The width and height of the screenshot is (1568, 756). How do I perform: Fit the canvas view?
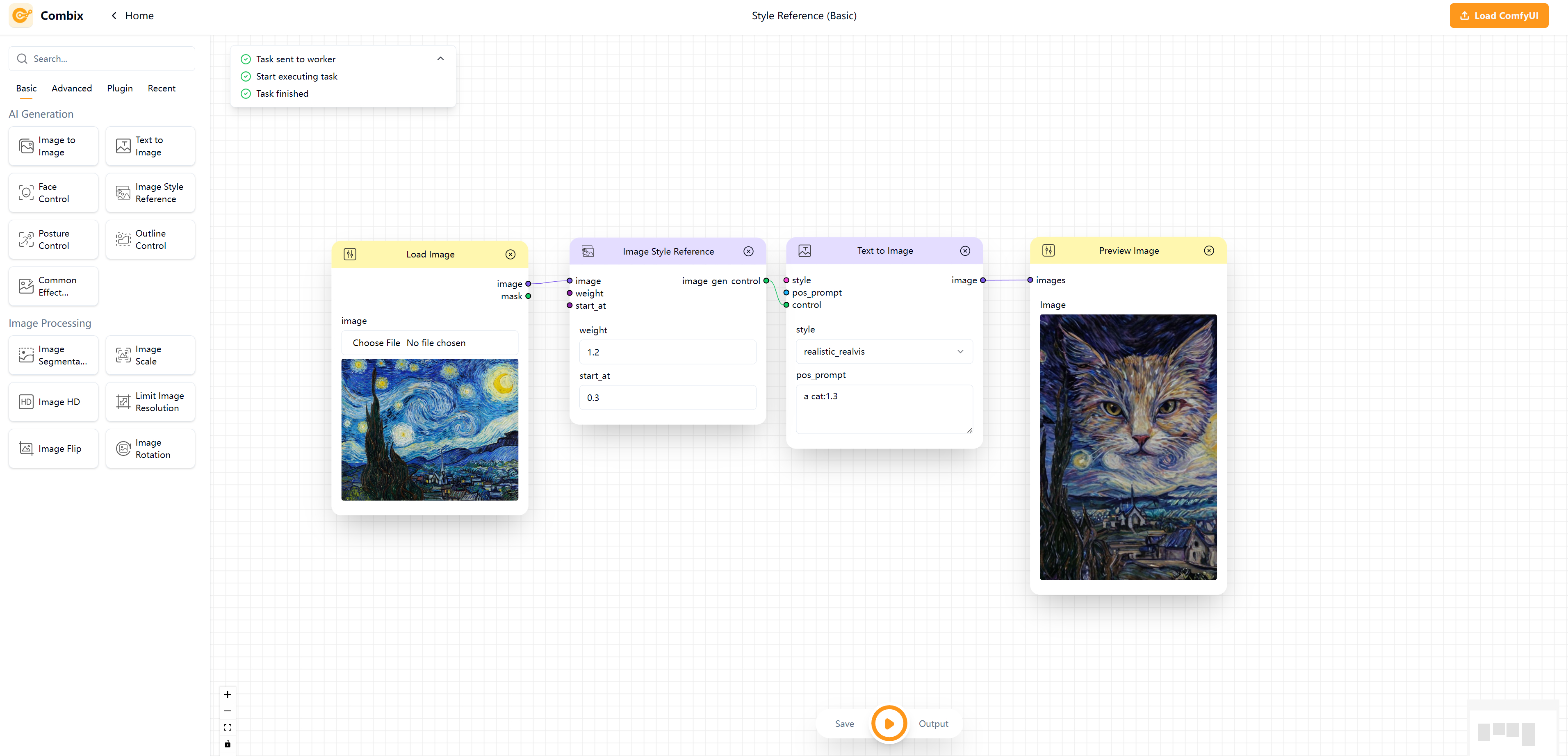coord(228,727)
